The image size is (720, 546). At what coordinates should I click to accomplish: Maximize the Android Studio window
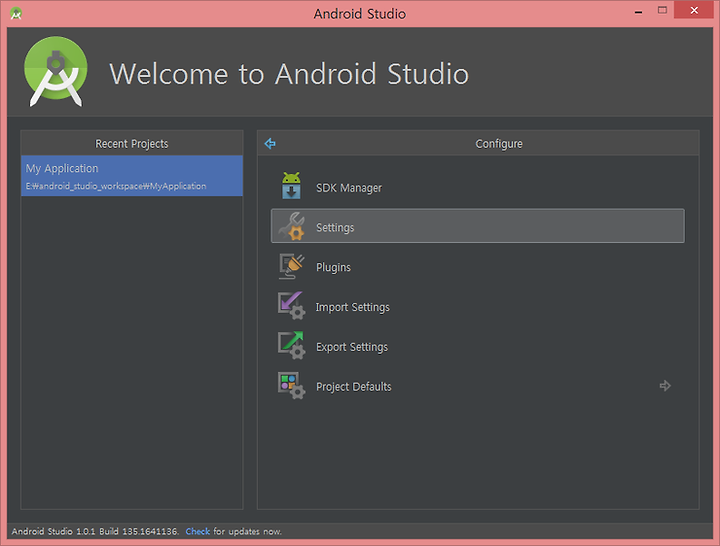tap(662, 10)
